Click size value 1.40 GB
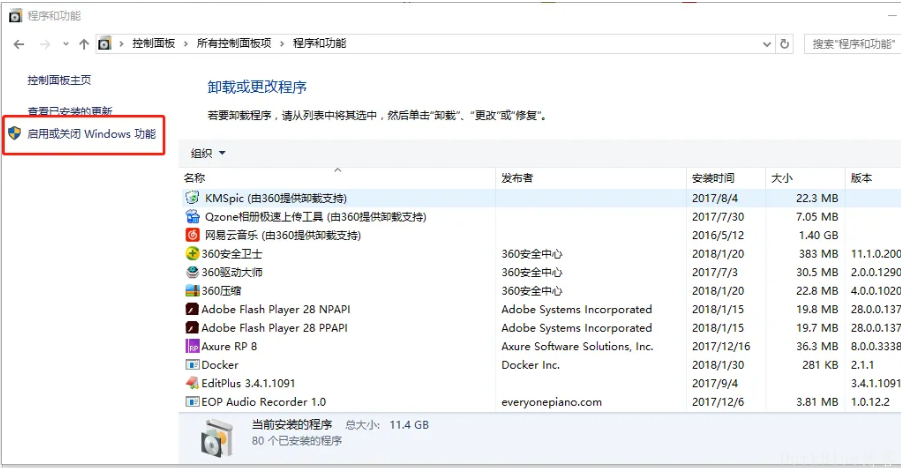Screen dimensions: 901x468 (818, 235)
